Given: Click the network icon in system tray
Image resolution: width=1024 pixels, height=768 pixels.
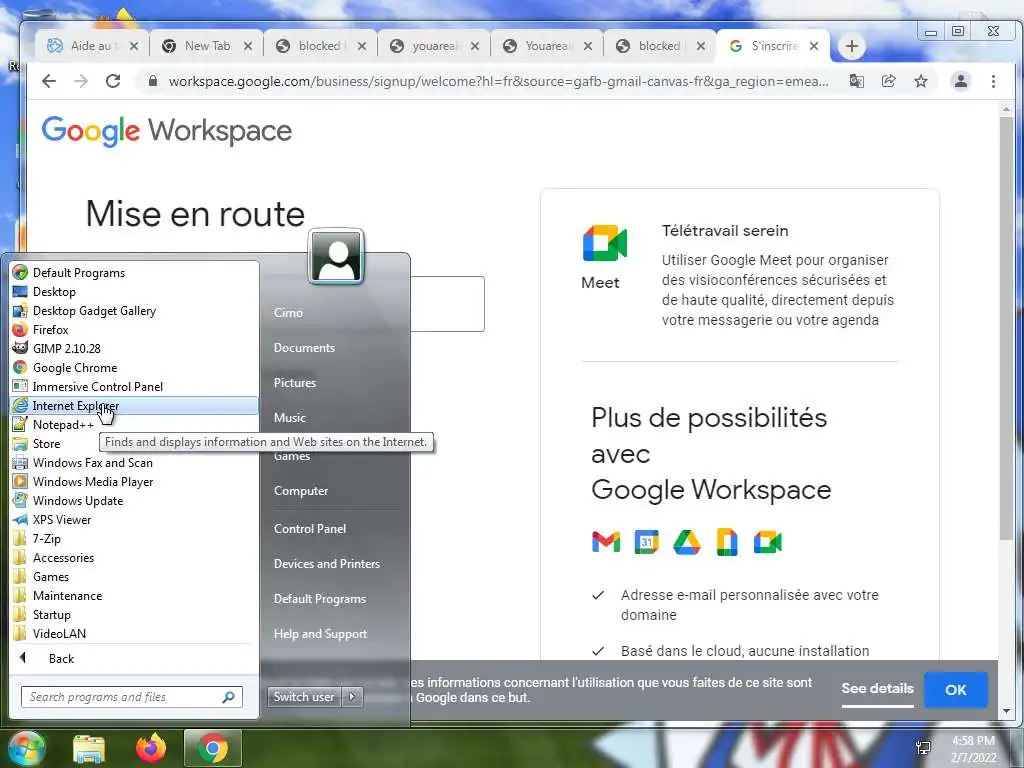Looking at the screenshot, I should pyautogui.click(x=923, y=748).
